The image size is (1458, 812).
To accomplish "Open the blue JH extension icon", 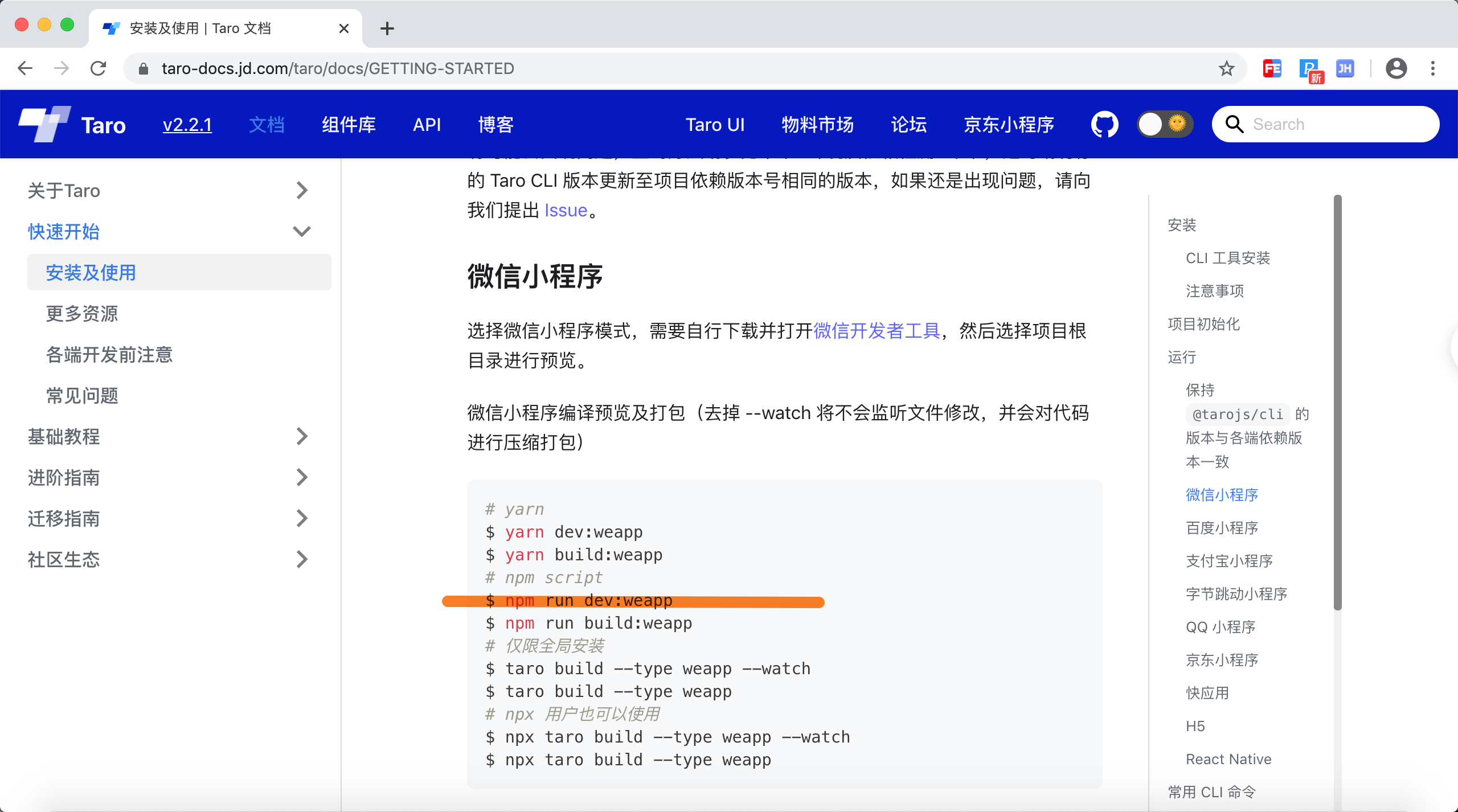I will (x=1345, y=68).
